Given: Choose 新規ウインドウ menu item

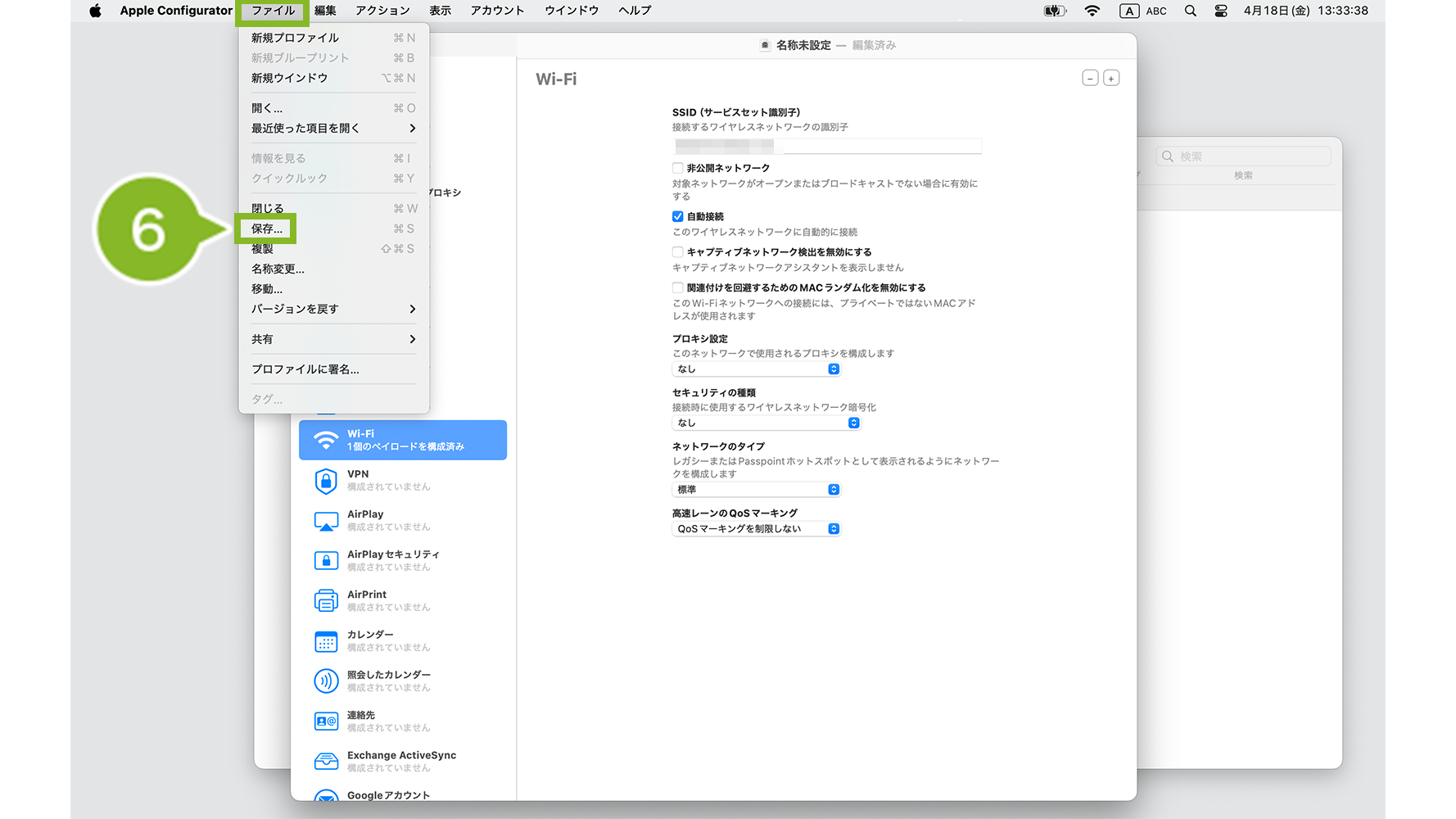Looking at the screenshot, I should [333, 78].
